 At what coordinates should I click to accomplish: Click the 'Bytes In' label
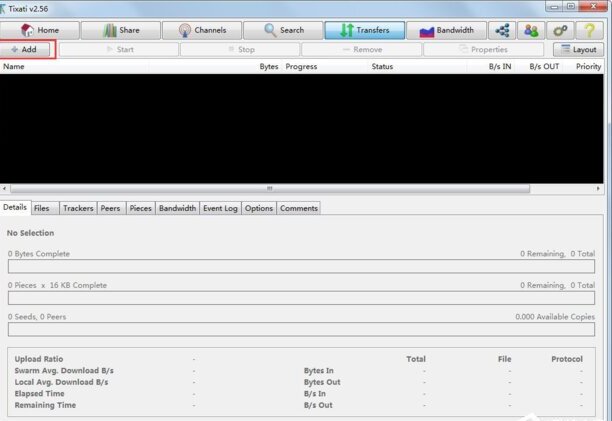pyautogui.click(x=318, y=371)
